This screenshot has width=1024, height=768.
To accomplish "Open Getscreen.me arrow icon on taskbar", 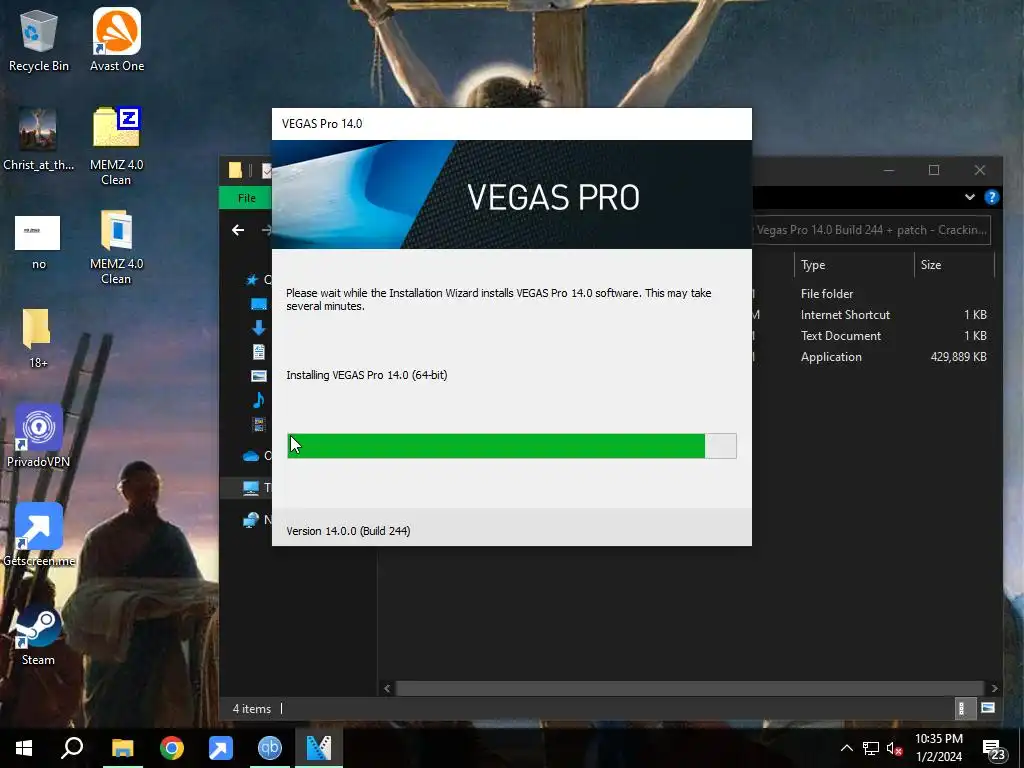I will tap(221, 748).
